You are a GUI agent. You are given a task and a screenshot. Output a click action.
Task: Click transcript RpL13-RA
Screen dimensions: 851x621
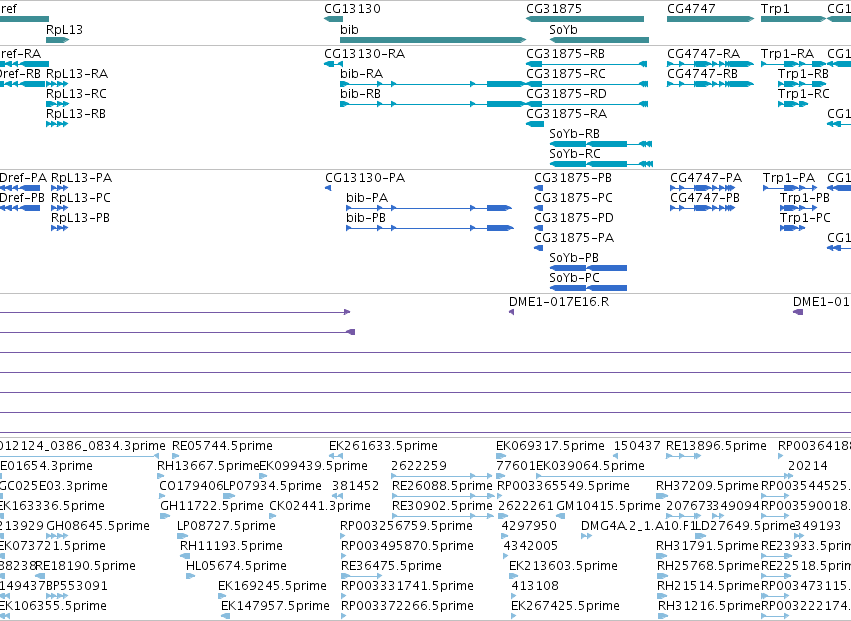click(77, 74)
